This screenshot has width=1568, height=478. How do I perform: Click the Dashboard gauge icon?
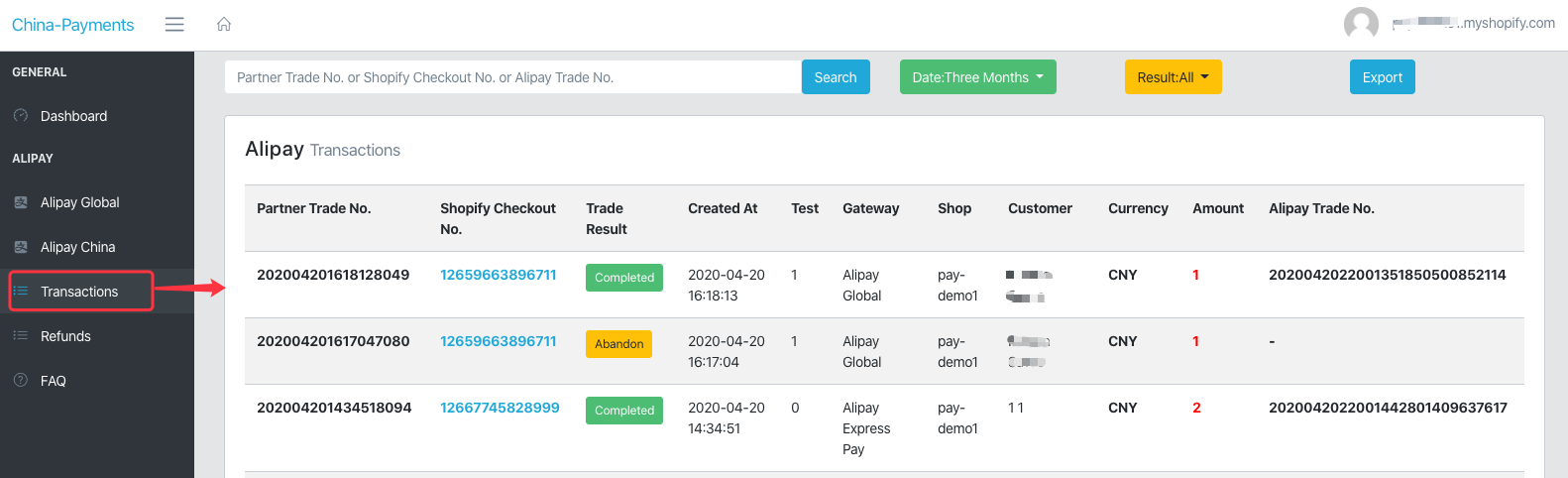(x=21, y=116)
